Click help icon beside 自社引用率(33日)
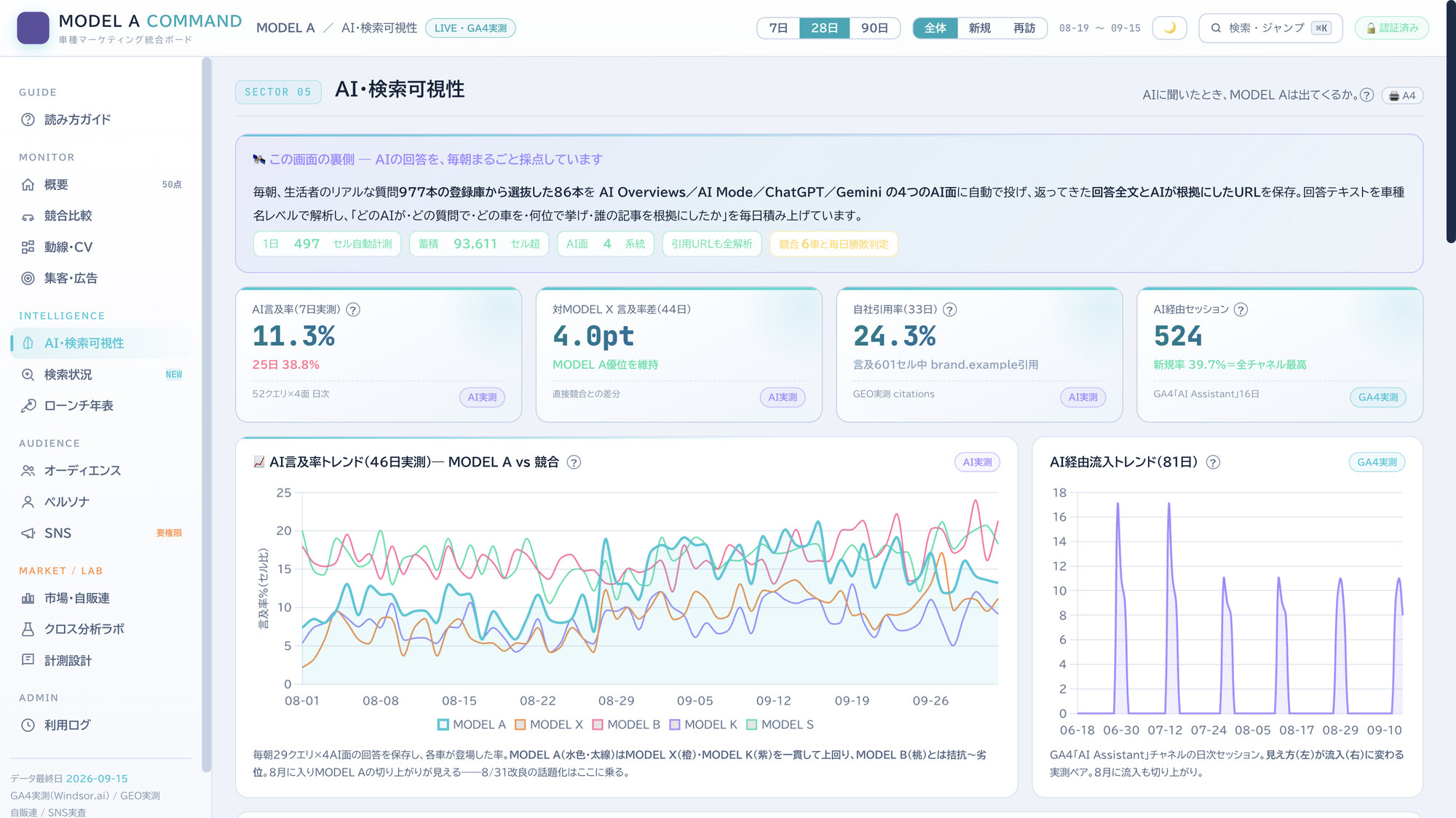 coord(949,309)
